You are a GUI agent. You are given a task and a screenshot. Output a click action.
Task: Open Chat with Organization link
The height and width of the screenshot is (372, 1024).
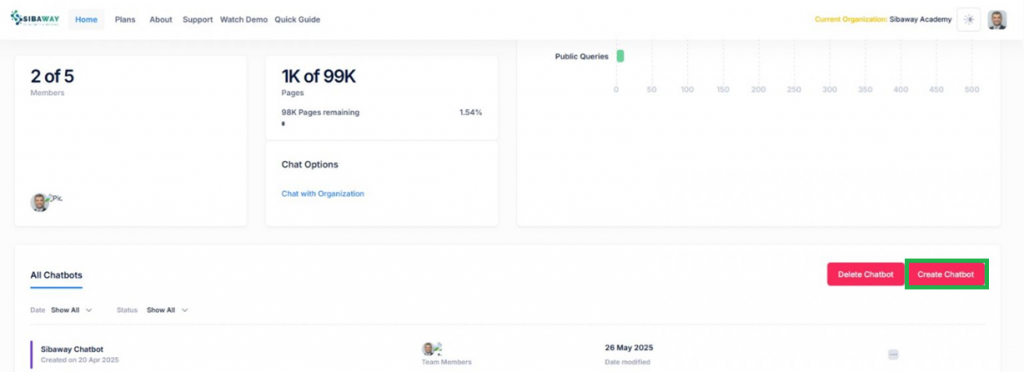[x=323, y=194]
